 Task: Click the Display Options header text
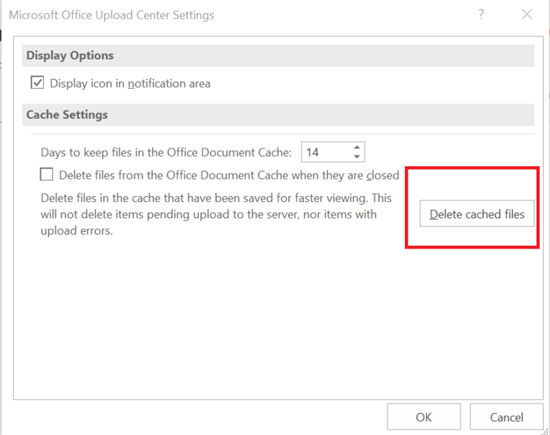(70, 55)
